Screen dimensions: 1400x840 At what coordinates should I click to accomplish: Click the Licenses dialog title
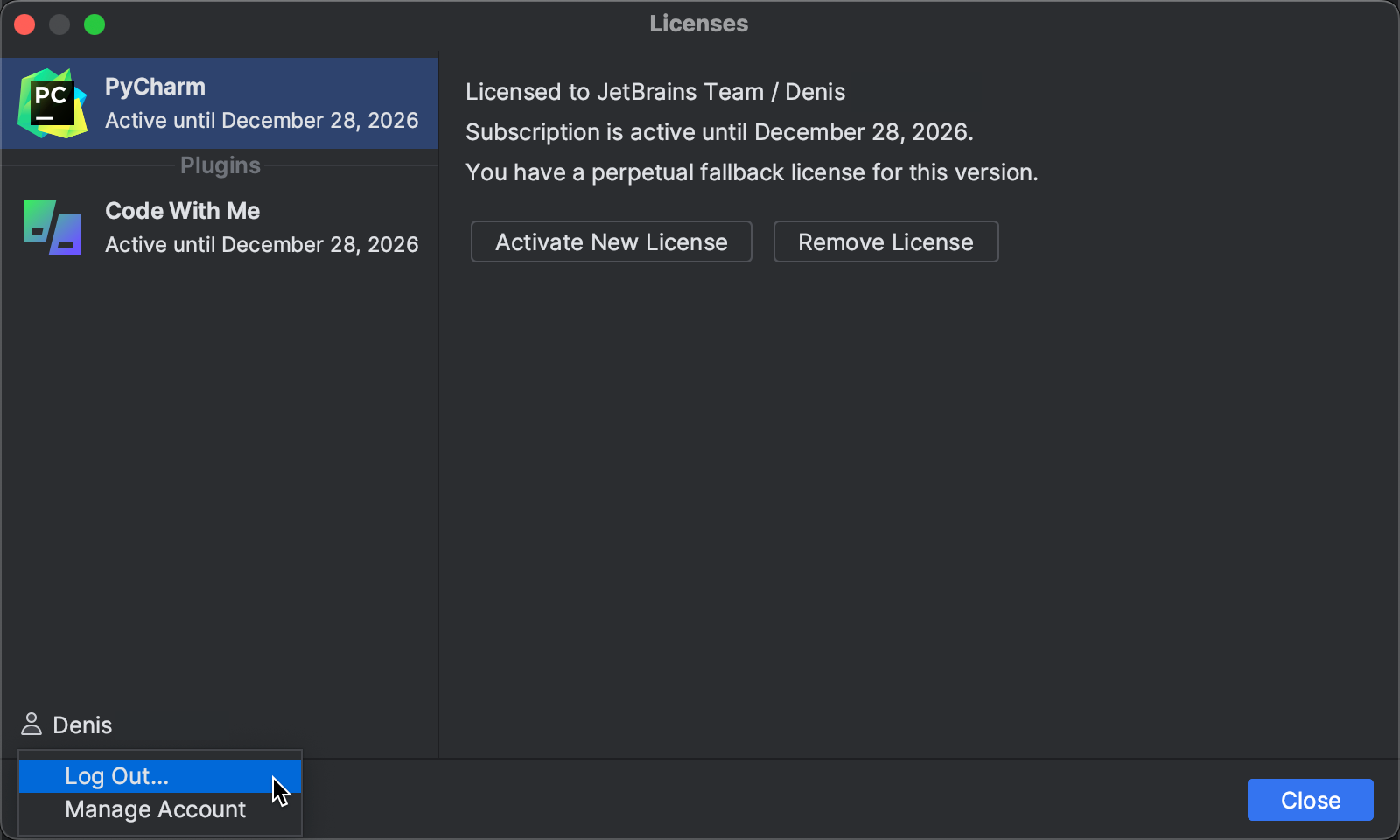click(x=698, y=24)
